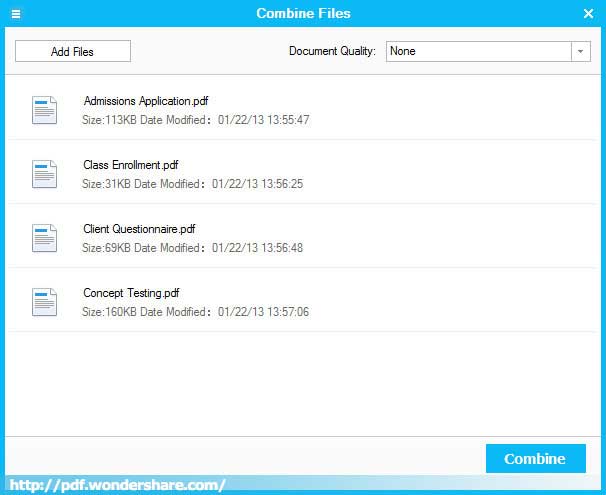Click the Size:113KB details line
Screen dimensions: 606x495
tap(196, 120)
